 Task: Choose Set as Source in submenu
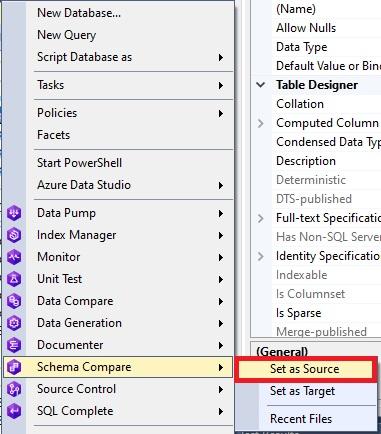coord(306,369)
